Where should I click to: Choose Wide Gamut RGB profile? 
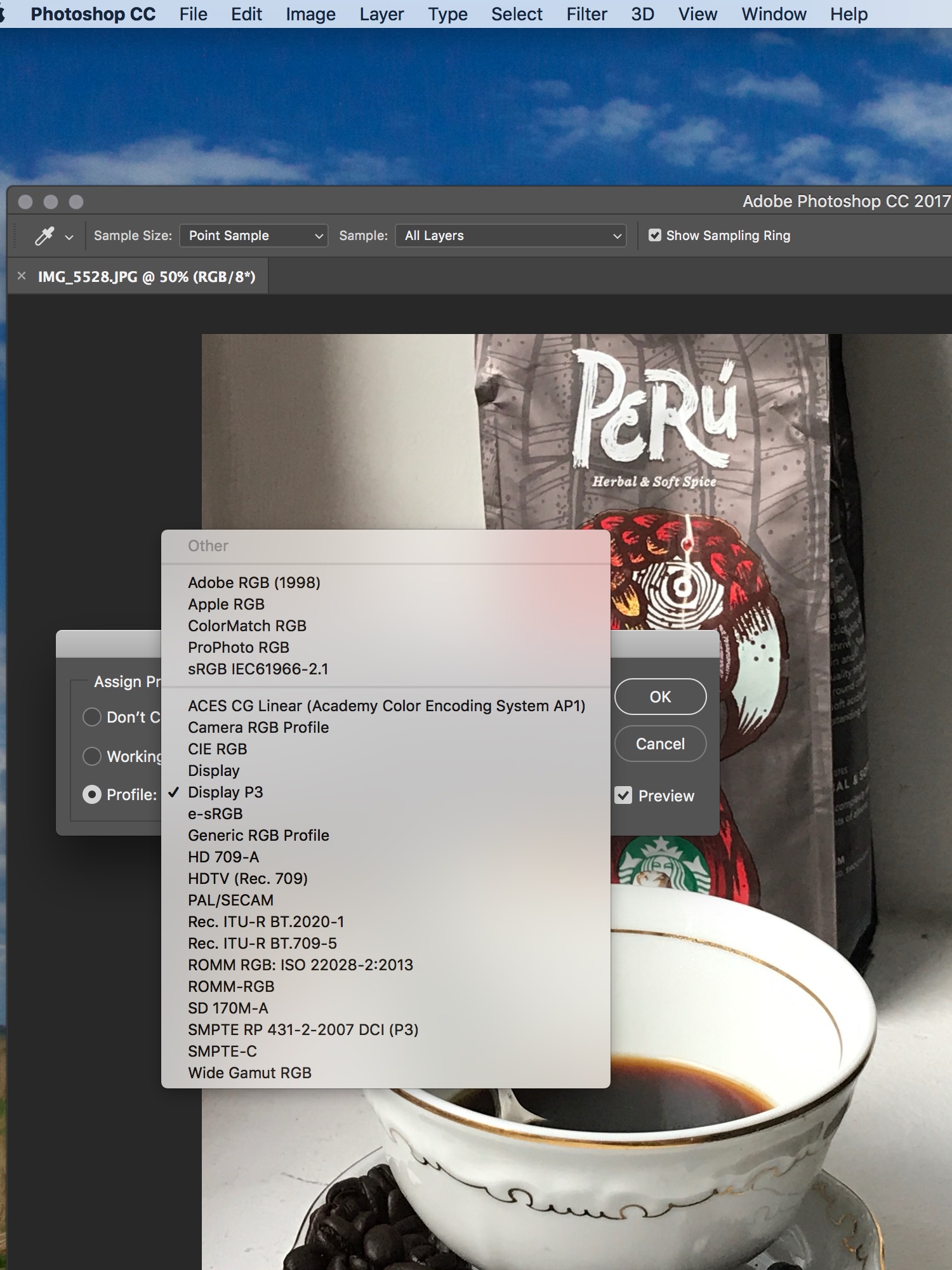(x=249, y=1073)
